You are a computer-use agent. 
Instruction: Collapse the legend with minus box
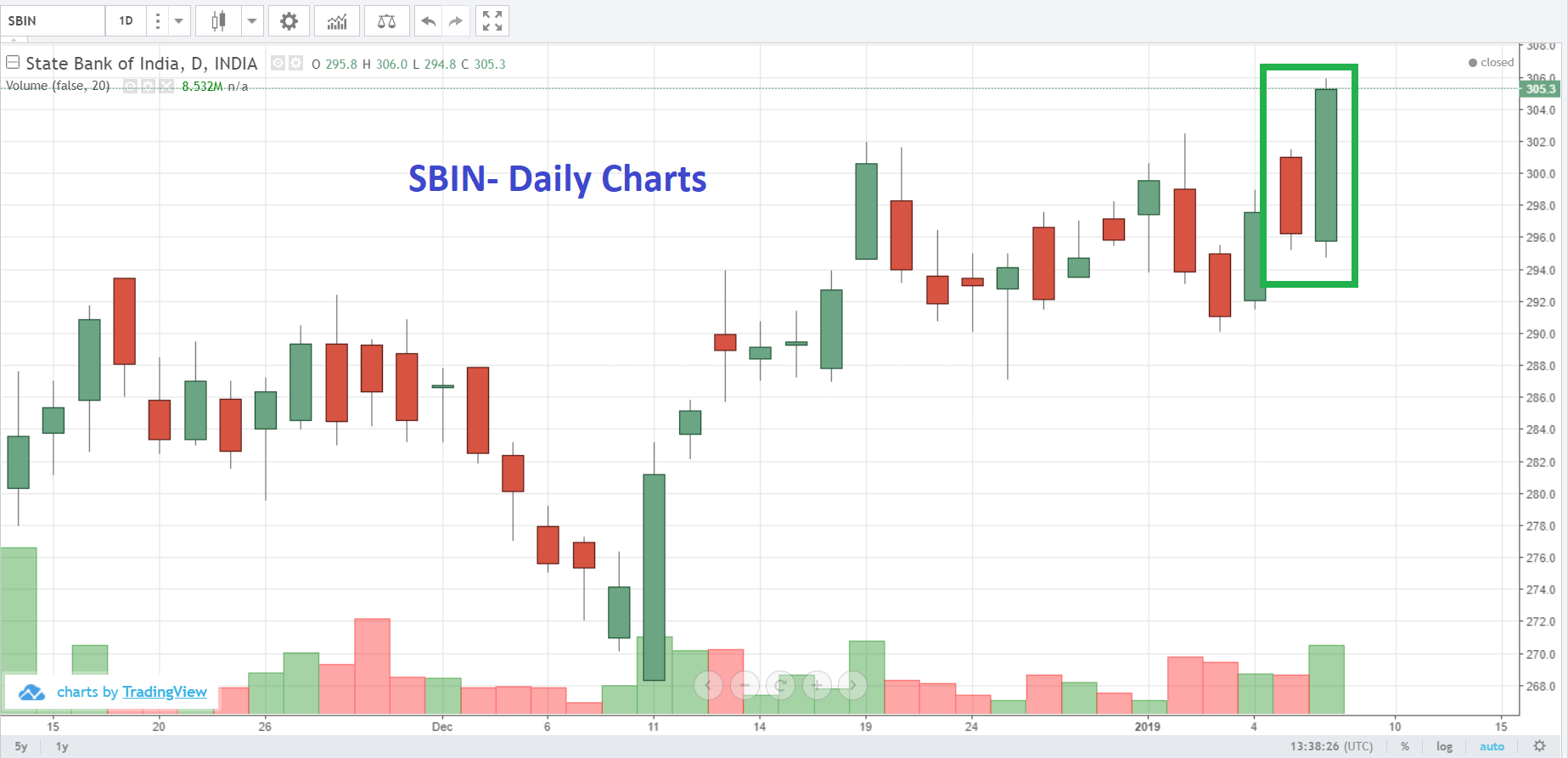13,62
